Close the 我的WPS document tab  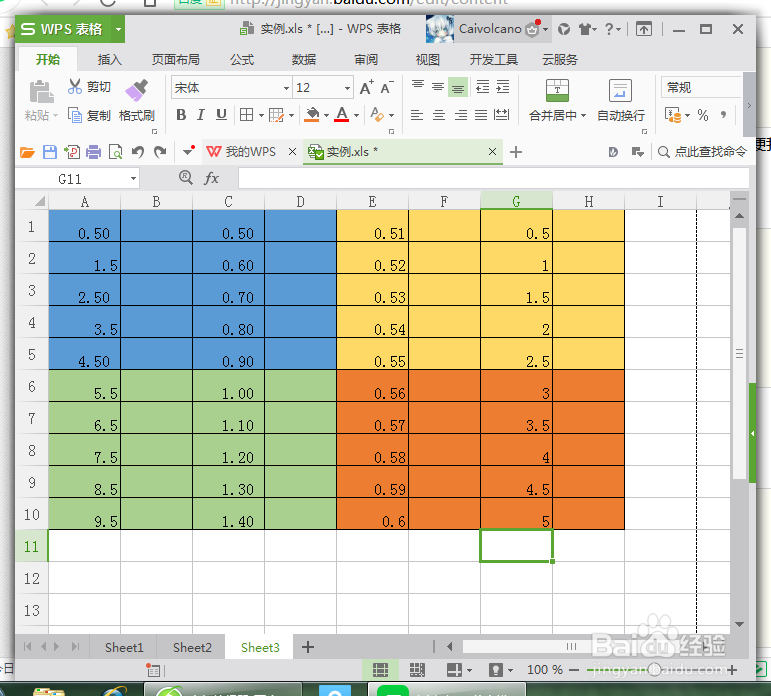(292, 151)
